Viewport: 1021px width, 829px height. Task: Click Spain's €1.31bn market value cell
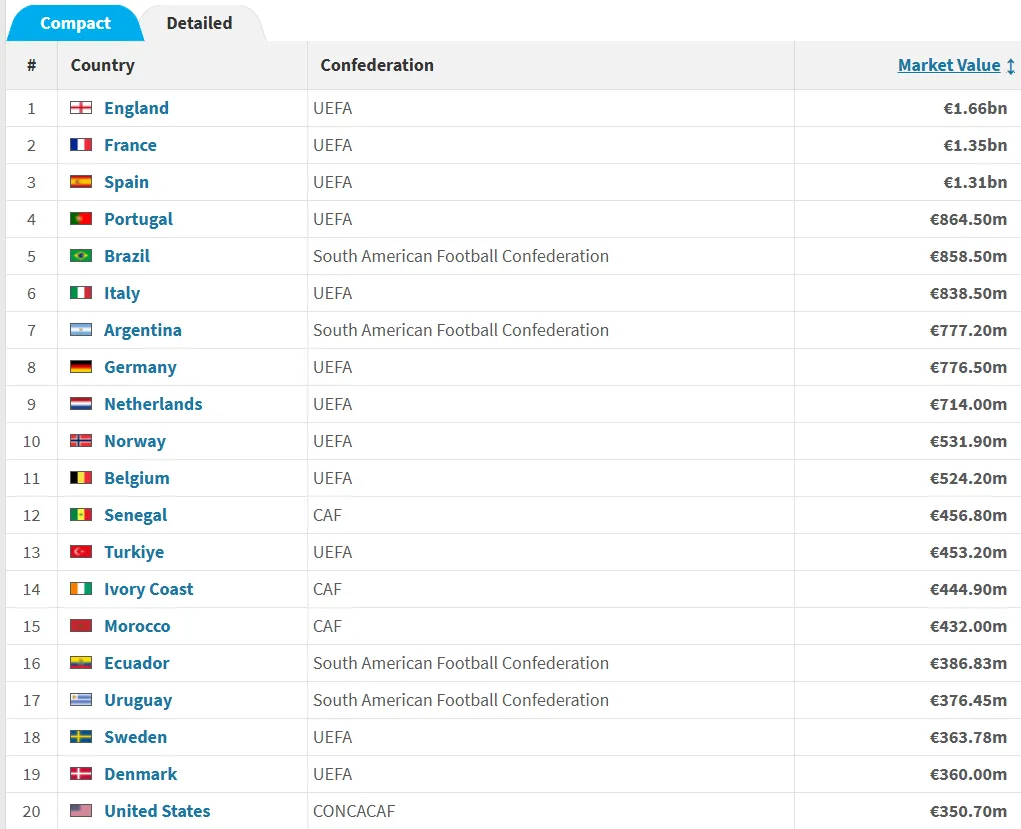pyautogui.click(x=974, y=182)
